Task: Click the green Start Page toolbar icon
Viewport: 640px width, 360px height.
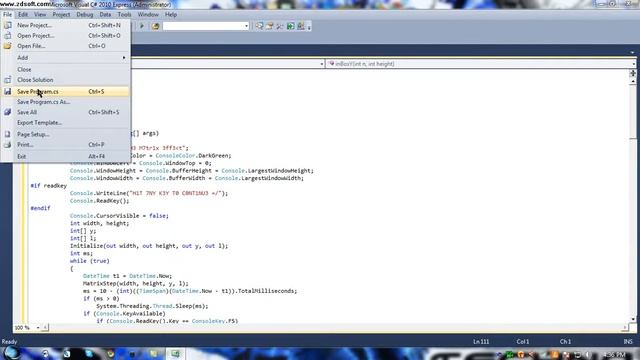Action: [290, 26]
